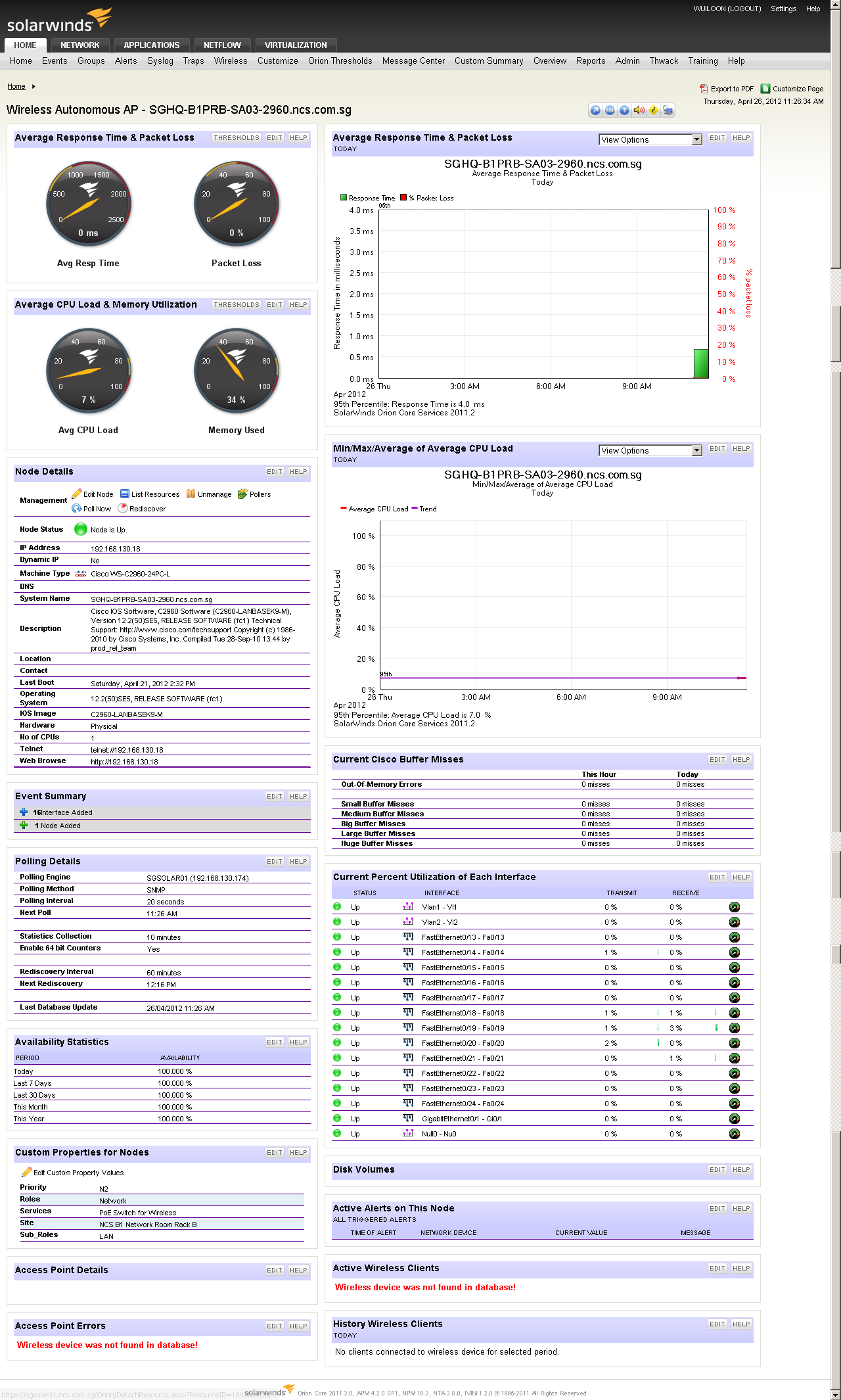The height and width of the screenshot is (1400, 841).
Task: Open gauge icon for FastEthernet0/14 row
Action: [735, 952]
